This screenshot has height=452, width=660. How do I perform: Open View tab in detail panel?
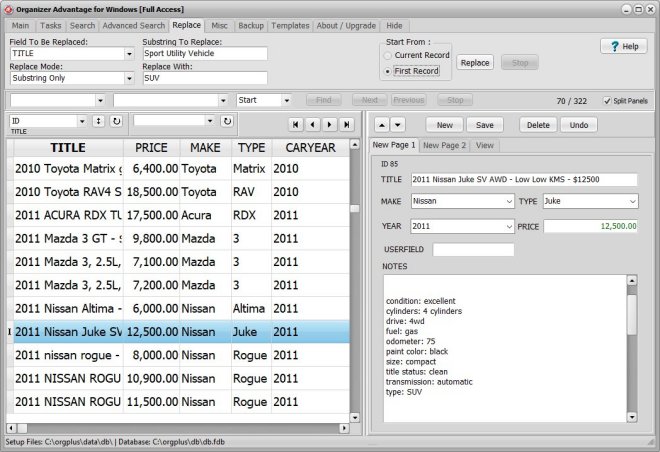484,145
